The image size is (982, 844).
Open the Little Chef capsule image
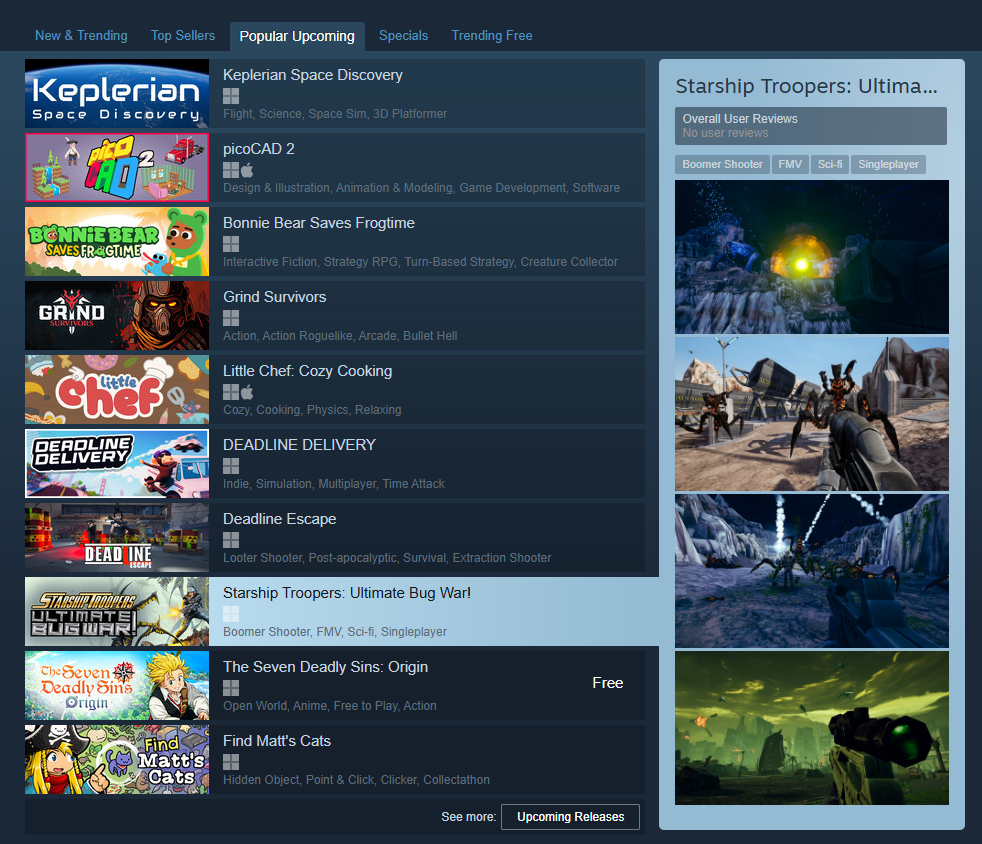click(117, 389)
